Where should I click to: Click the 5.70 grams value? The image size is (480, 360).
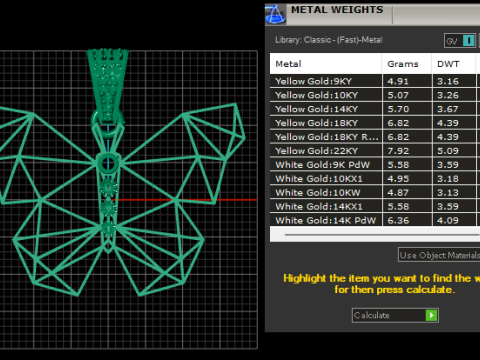398,109
